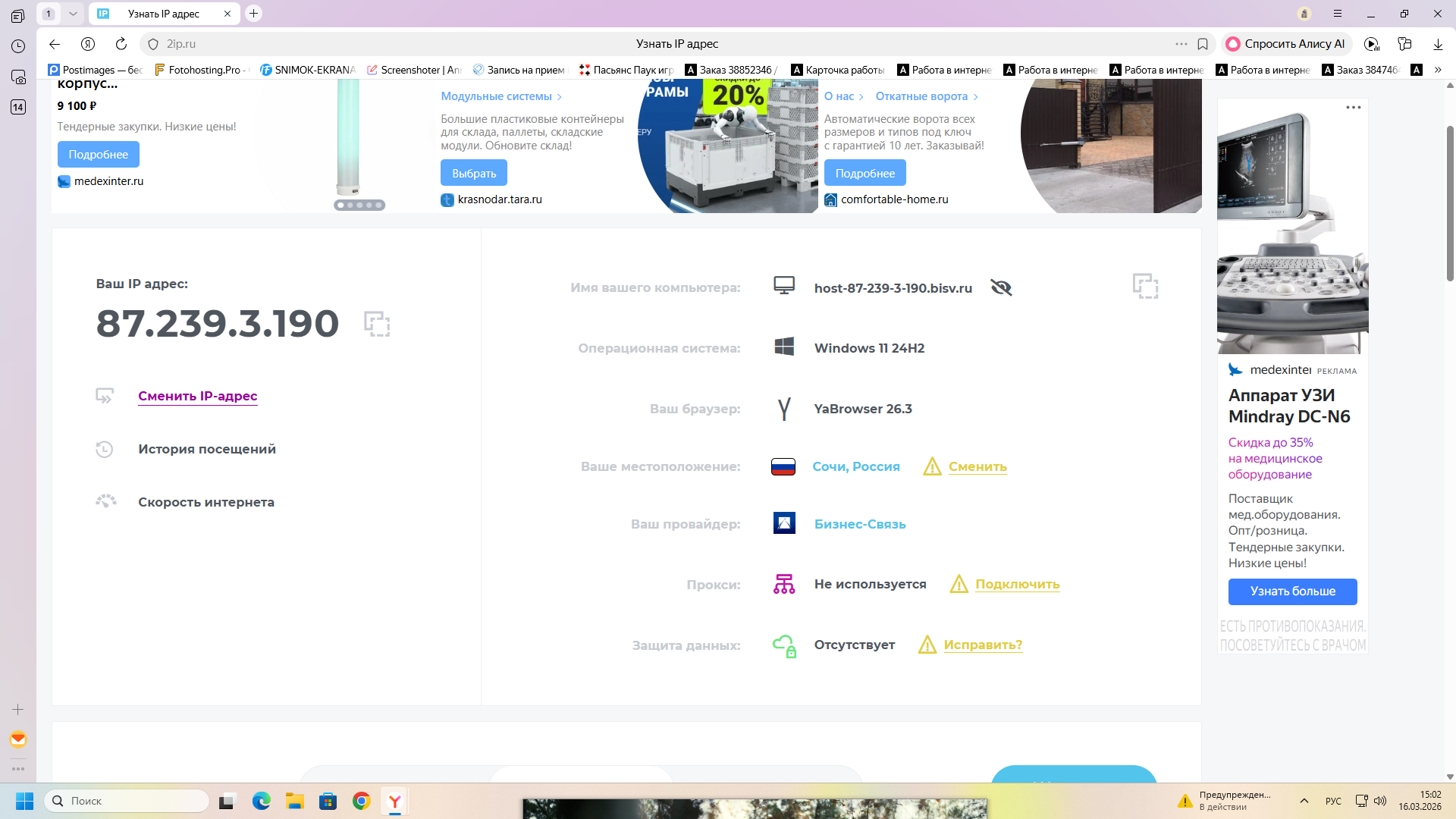
Task: Open the Postimages bookmark
Action: click(x=95, y=70)
